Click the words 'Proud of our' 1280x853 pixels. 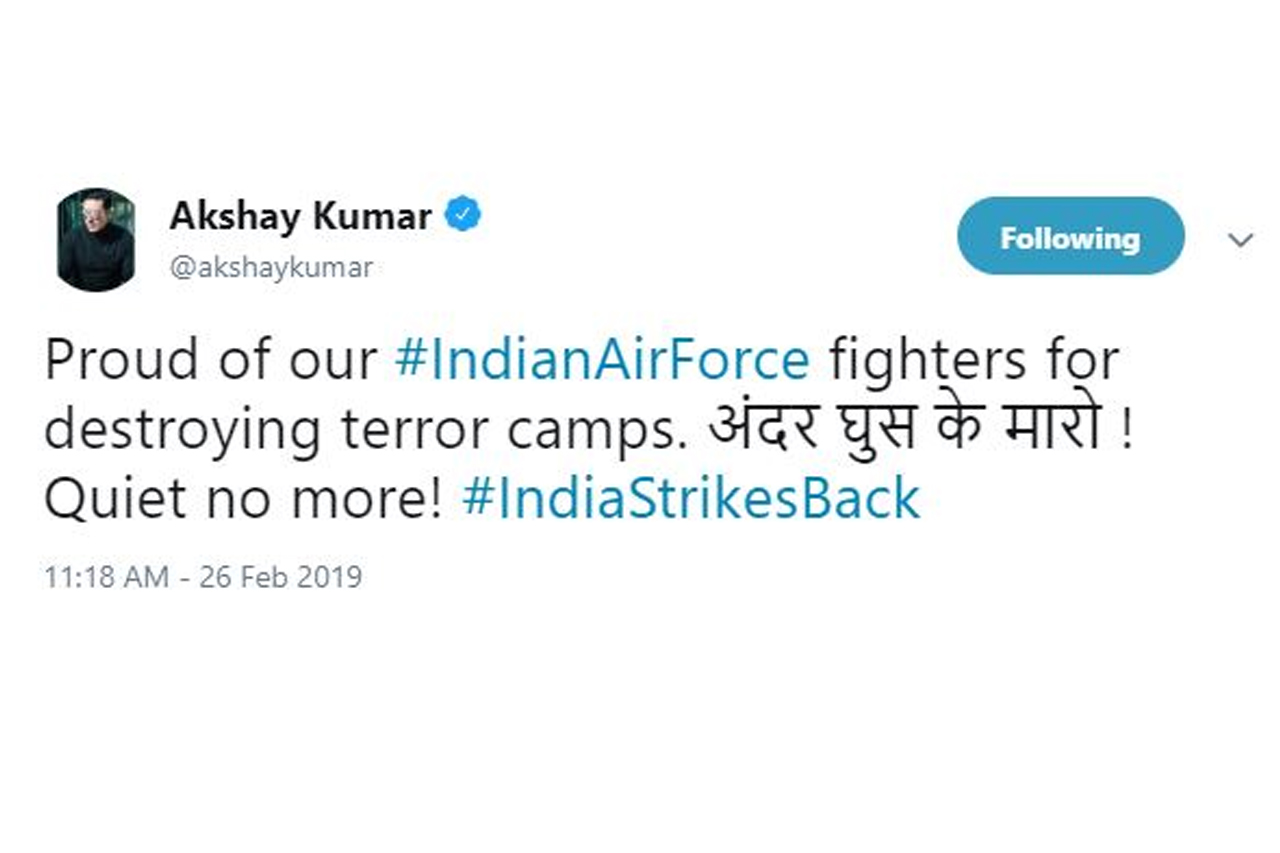(x=210, y=360)
